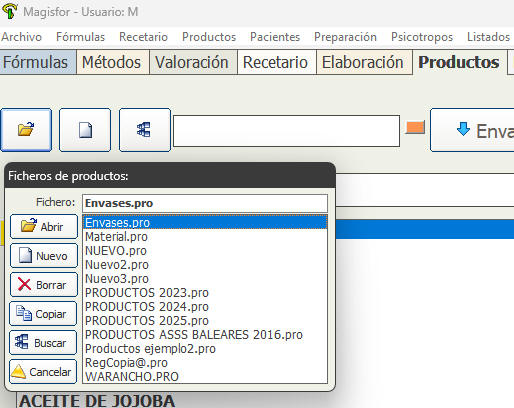Select Material.pro in the file list
This screenshot has width=514, height=408.
click(x=205, y=237)
